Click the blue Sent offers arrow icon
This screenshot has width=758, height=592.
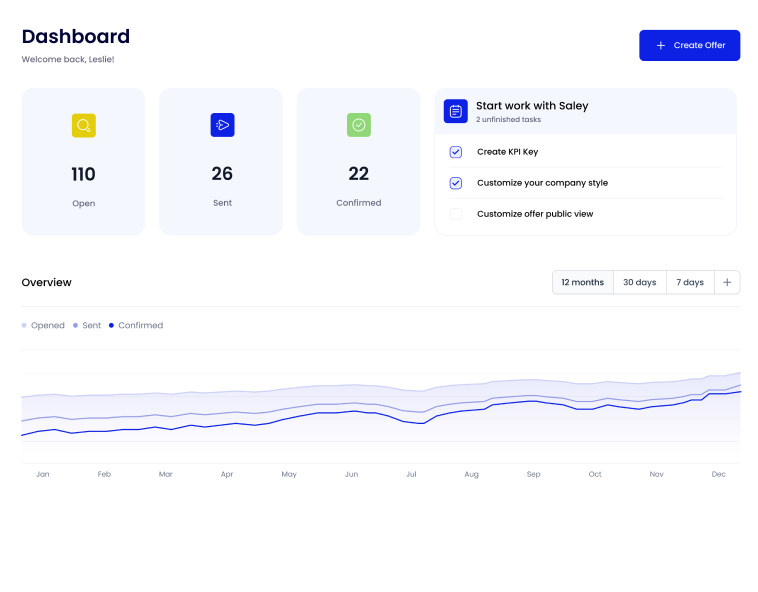[222, 125]
